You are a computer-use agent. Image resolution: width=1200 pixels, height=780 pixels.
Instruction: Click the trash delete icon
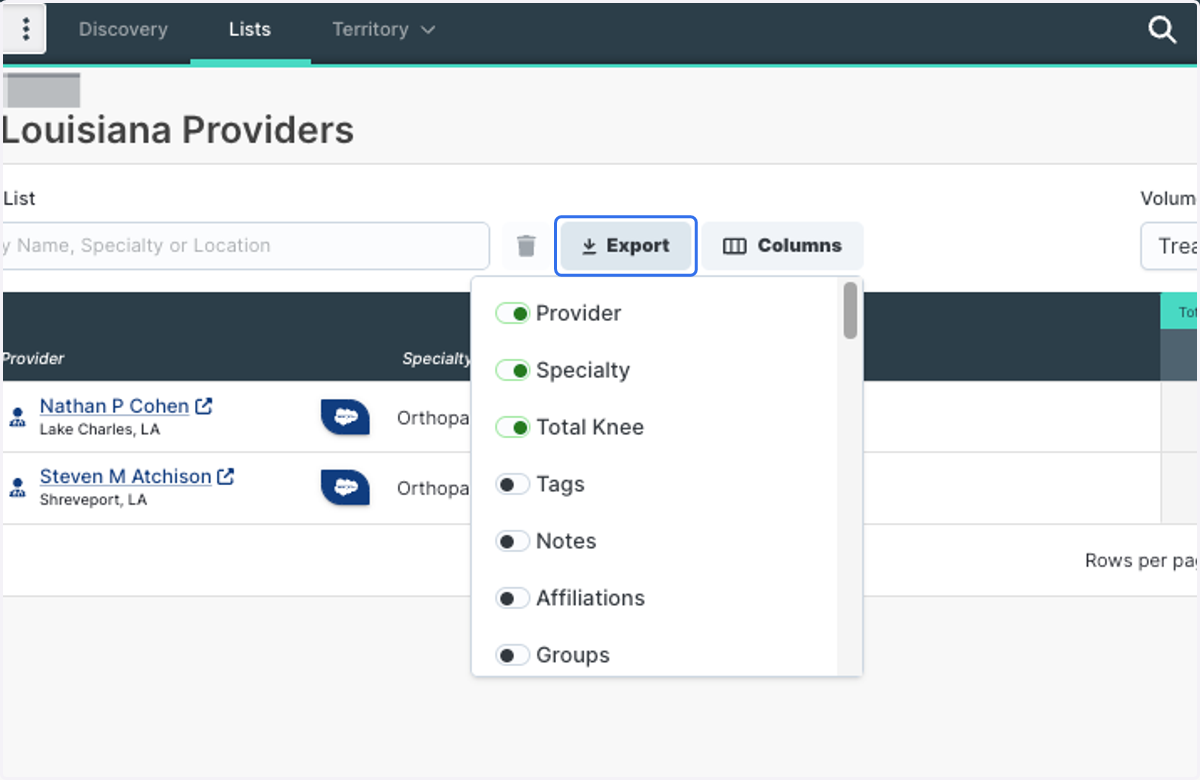point(526,246)
